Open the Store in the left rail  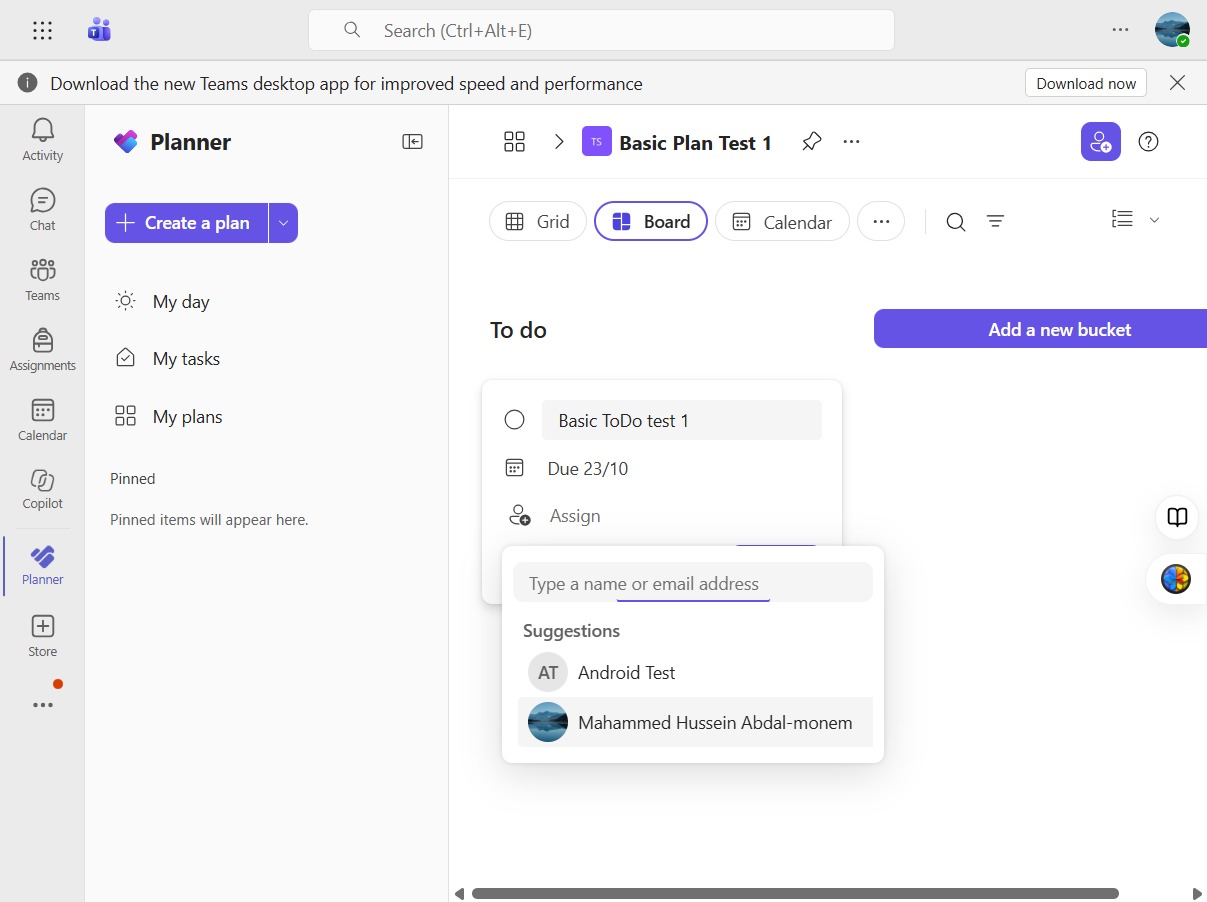42,636
